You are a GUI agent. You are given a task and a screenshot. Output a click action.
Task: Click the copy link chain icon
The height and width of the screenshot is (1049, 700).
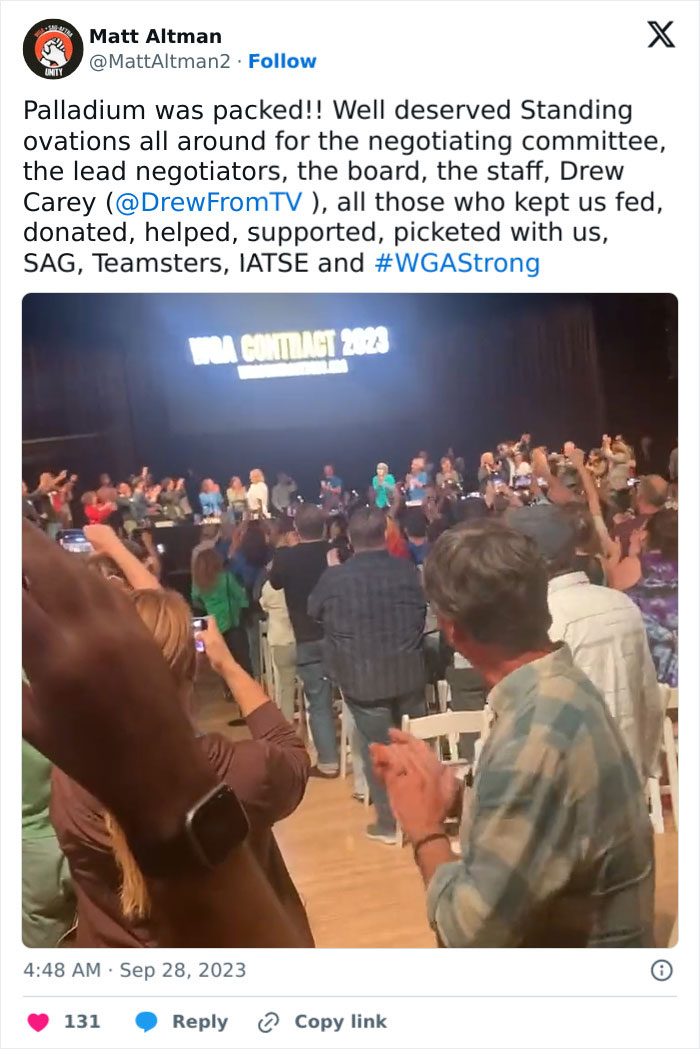[268, 1022]
